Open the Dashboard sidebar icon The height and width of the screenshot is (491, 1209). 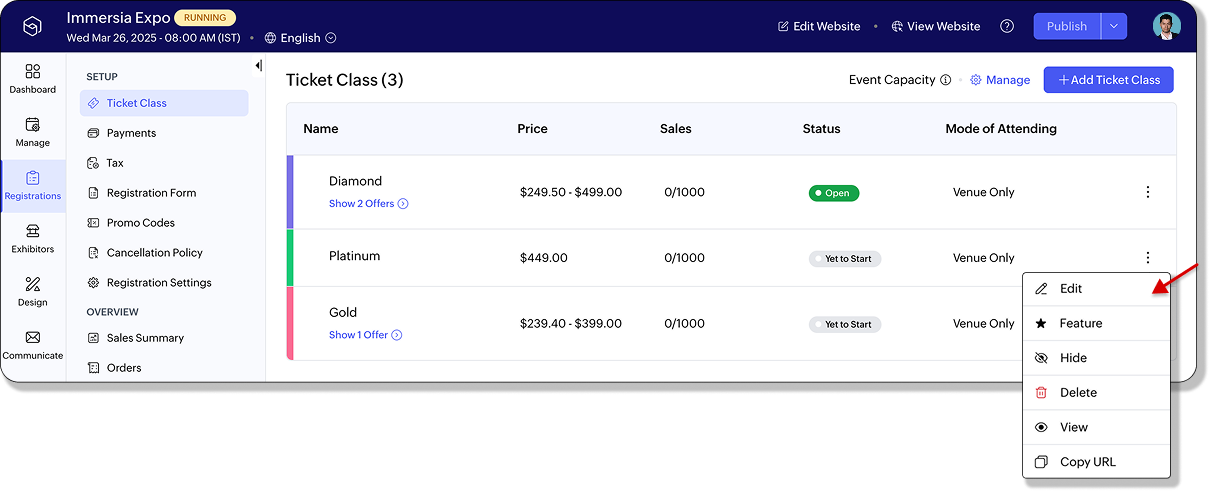33,71
